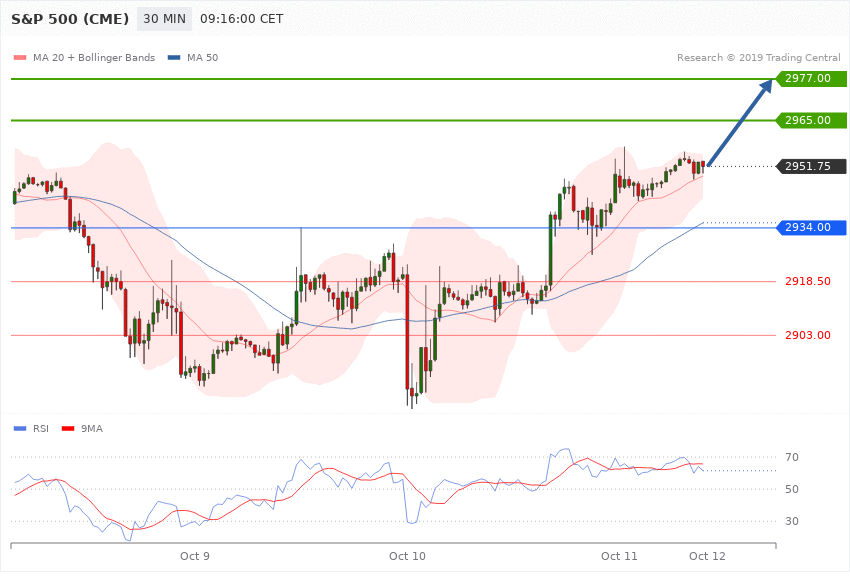
Task: Click the RSI 30 axis value
Action: click(x=791, y=521)
